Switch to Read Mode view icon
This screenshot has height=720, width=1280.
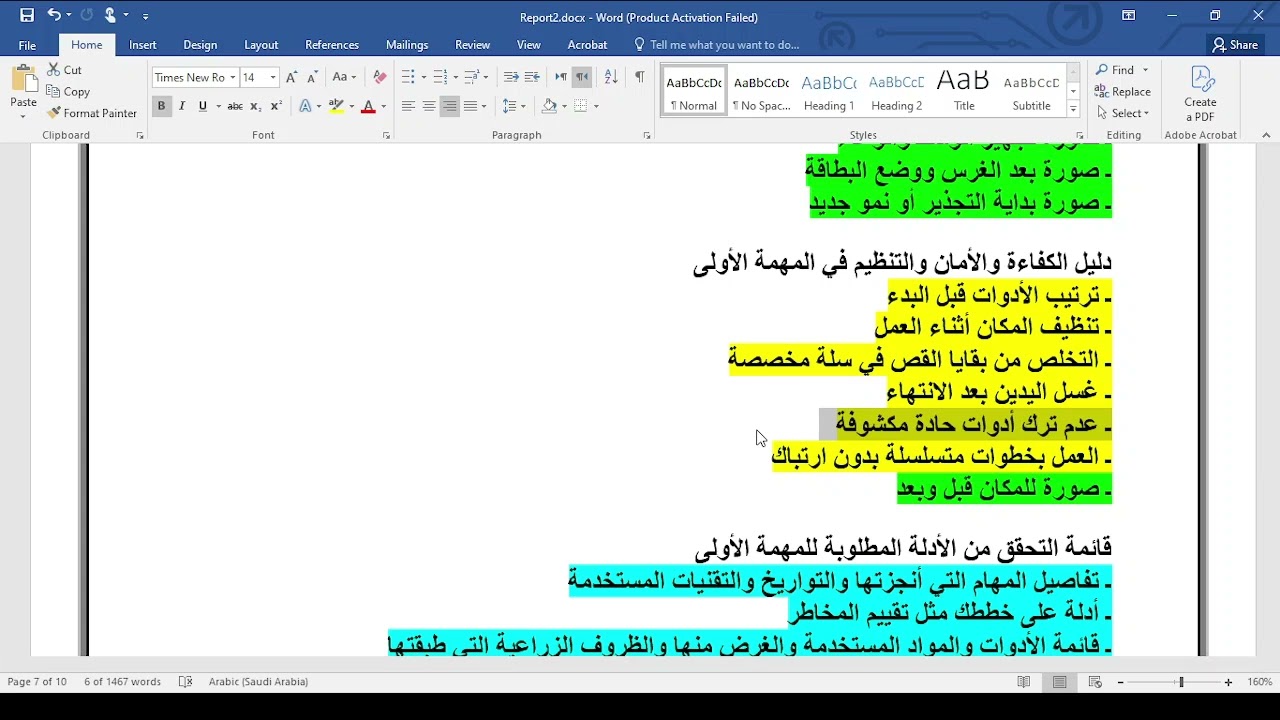point(1024,682)
